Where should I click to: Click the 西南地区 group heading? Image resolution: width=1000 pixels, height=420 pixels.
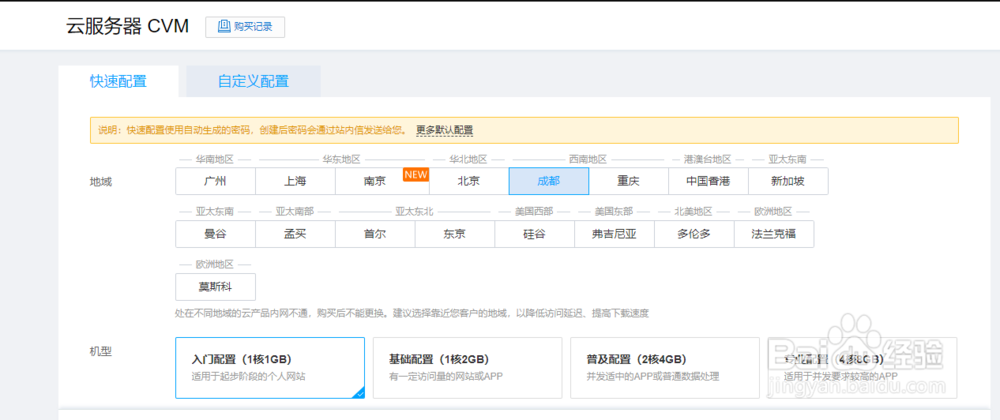point(588,159)
